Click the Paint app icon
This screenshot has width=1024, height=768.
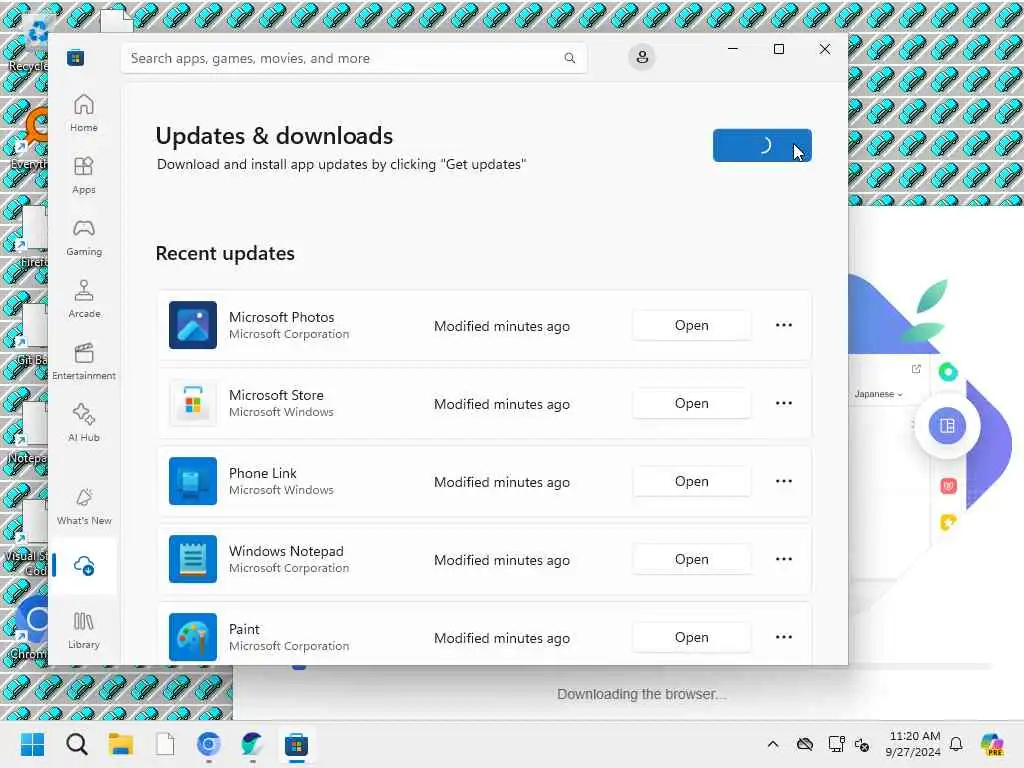(193, 637)
